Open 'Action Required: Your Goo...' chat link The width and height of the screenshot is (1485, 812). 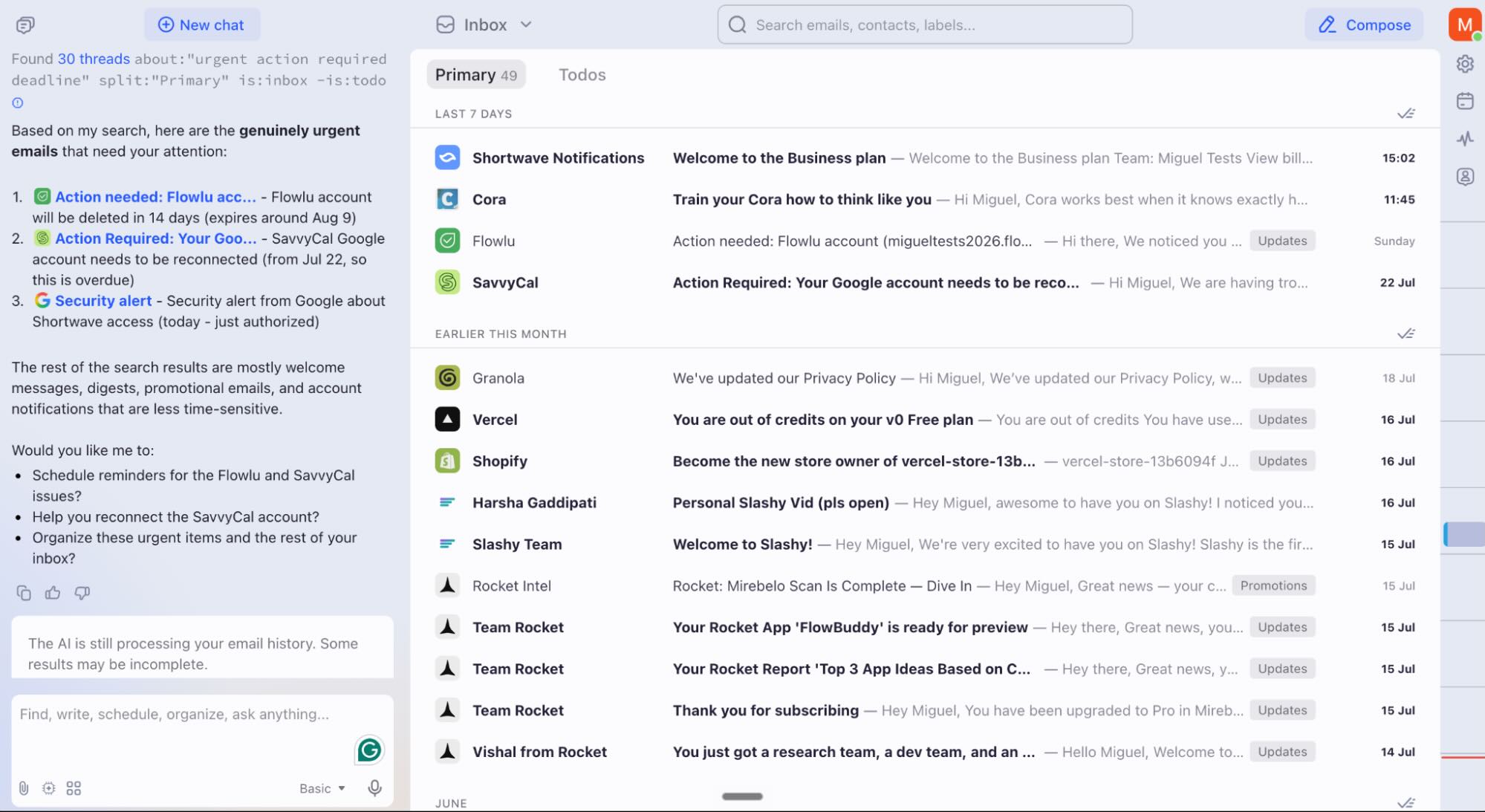(155, 238)
